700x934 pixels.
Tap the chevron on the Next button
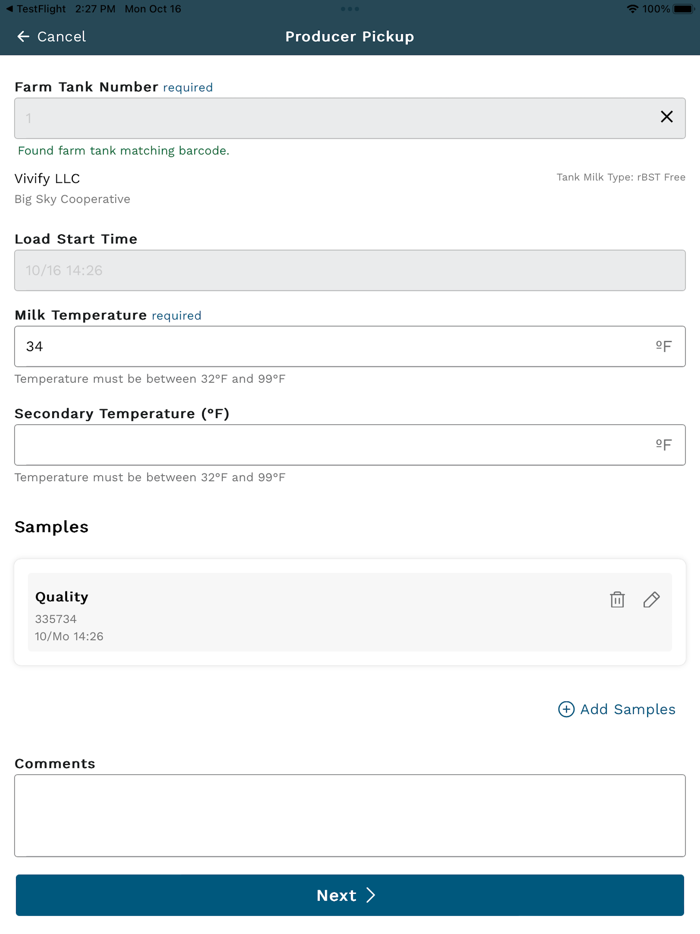(371, 895)
